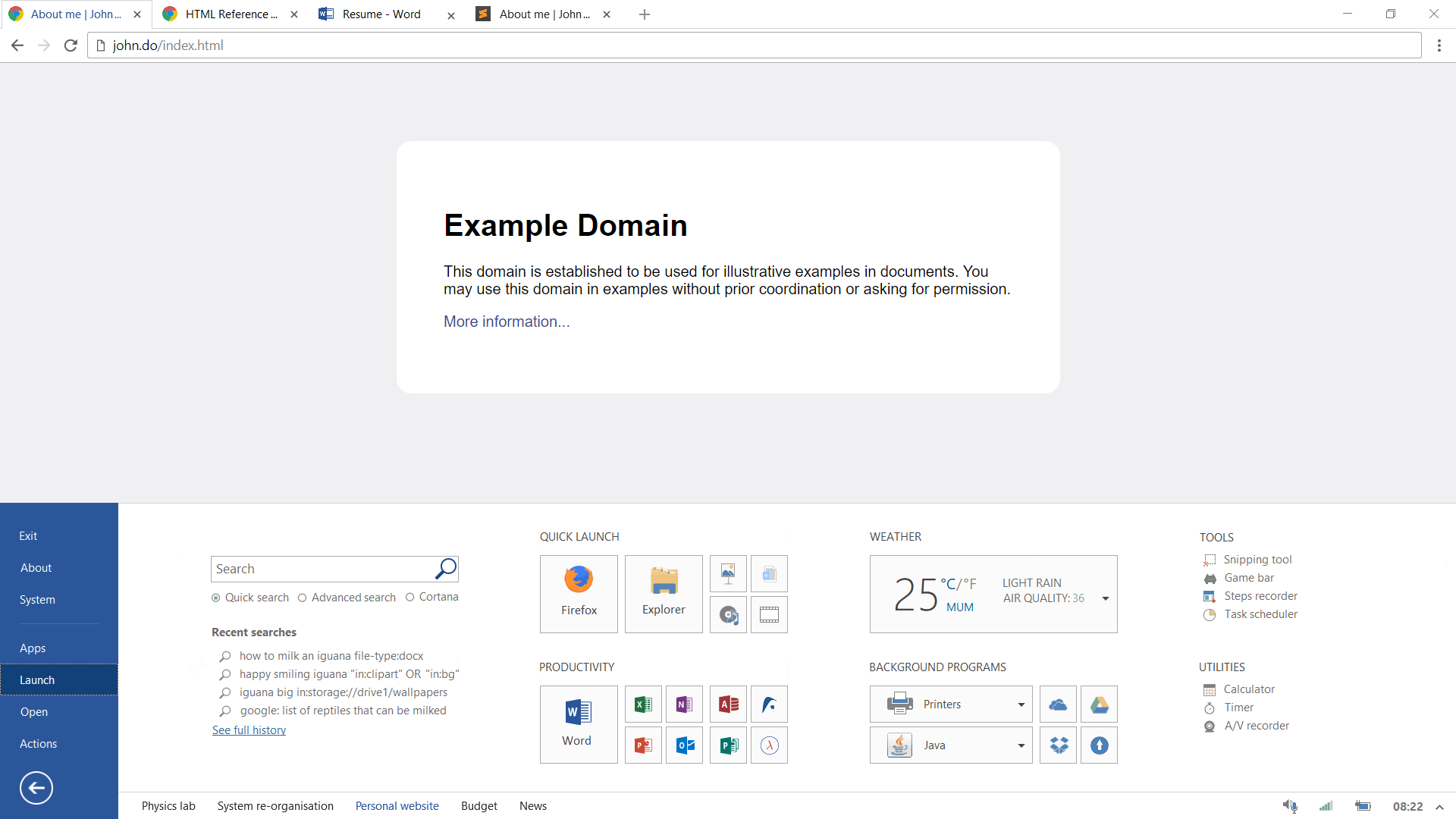This screenshot has width=1456, height=819.
Task: Click the See full history link
Action: 249,730
